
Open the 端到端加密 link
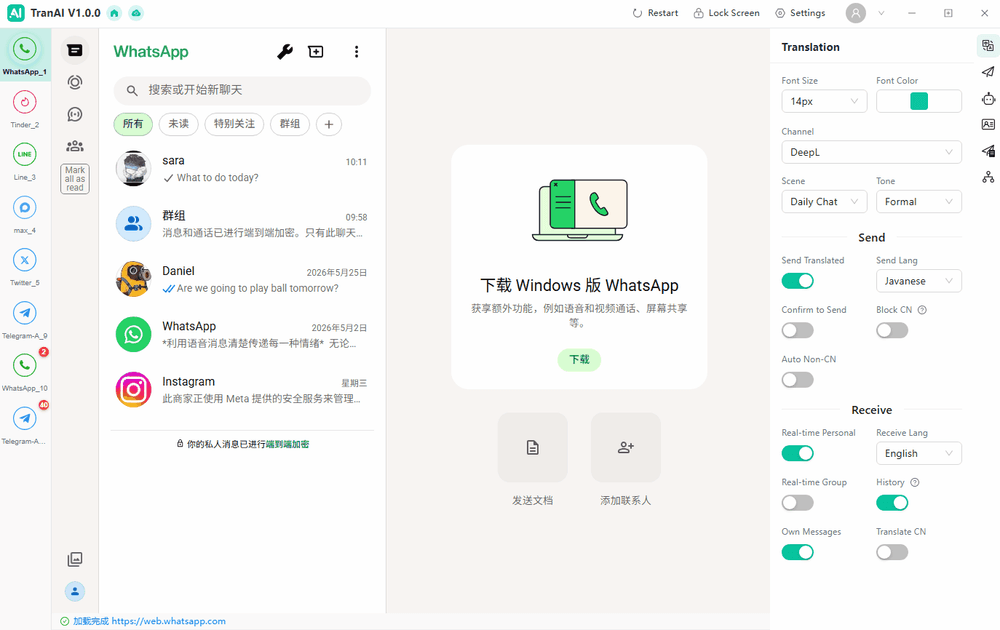click(x=287, y=444)
